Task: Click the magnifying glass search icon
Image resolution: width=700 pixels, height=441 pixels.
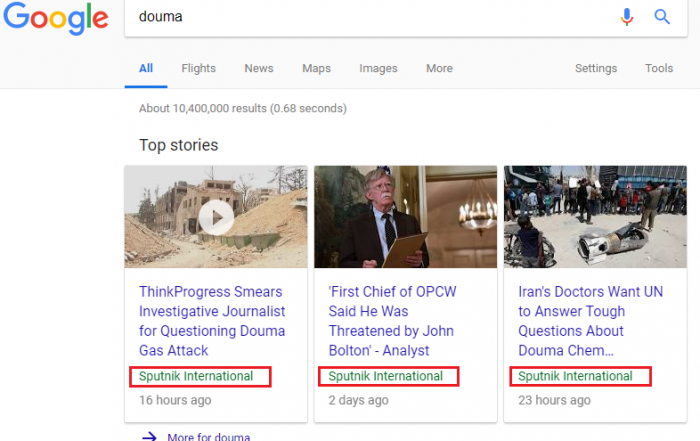Action: click(x=662, y=17)
